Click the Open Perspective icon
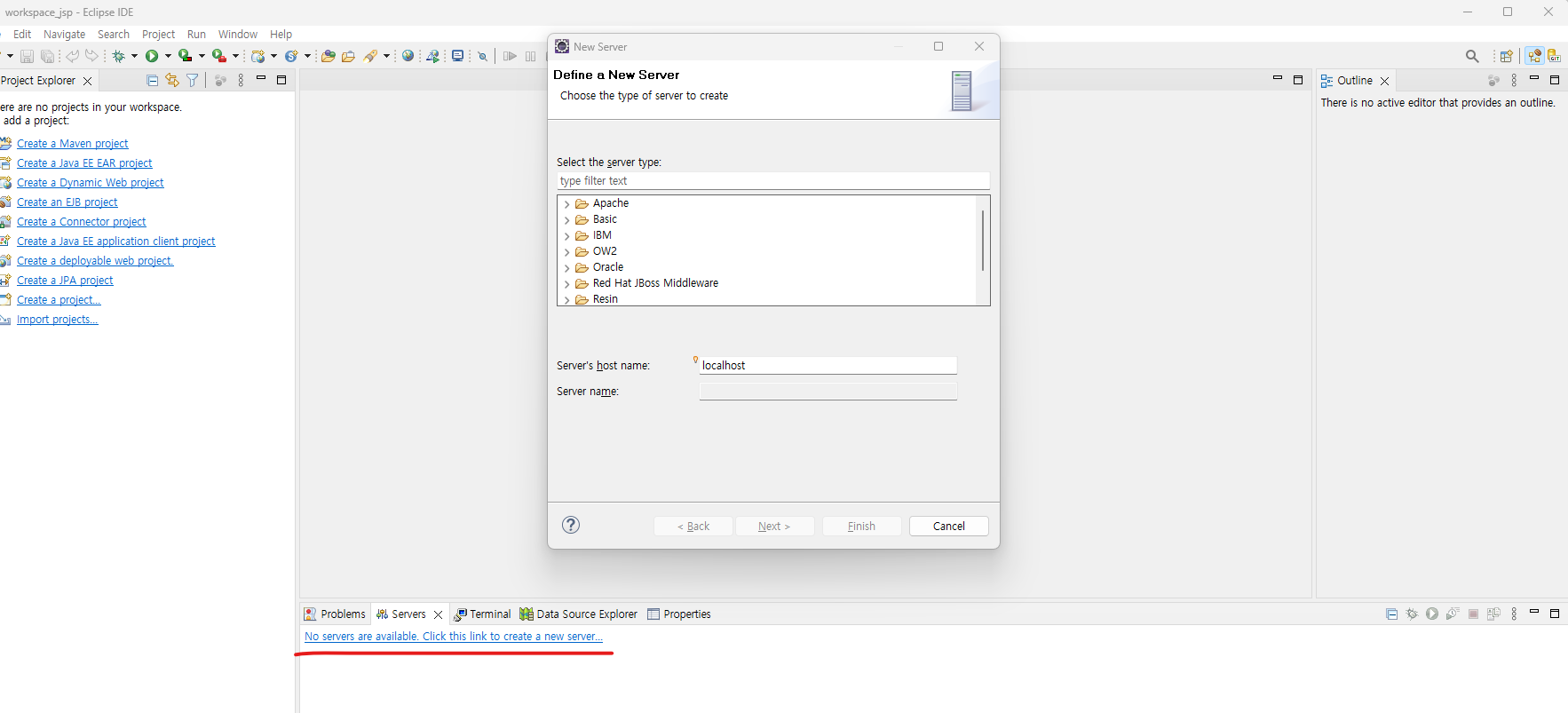 pos(1506,56)
